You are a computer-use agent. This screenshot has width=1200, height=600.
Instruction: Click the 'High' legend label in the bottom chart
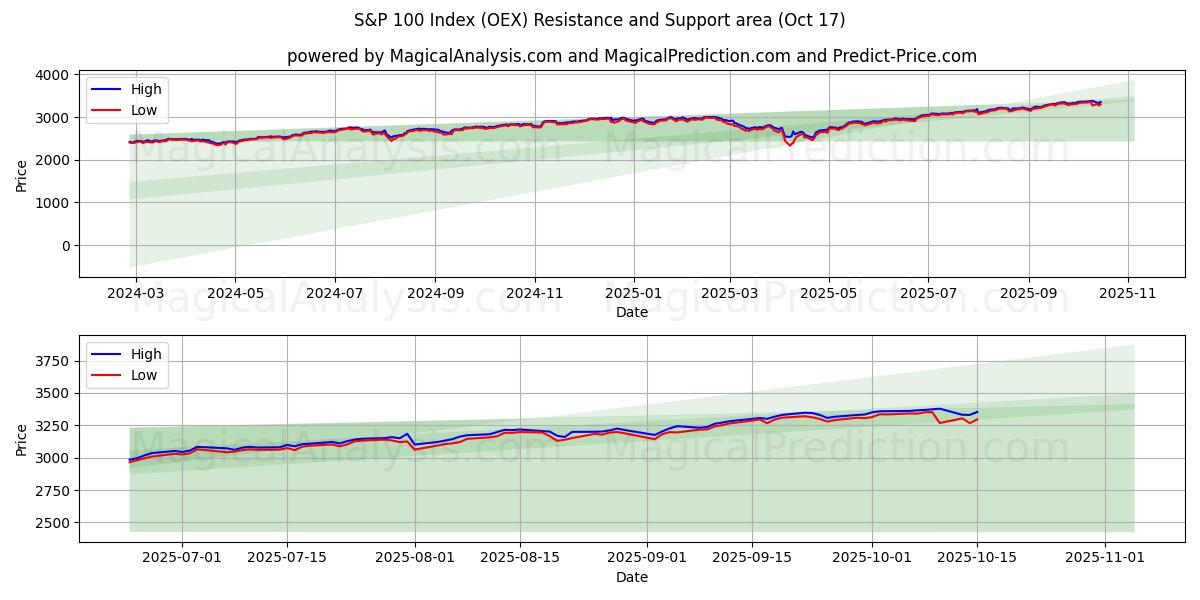tap(146, 354)
